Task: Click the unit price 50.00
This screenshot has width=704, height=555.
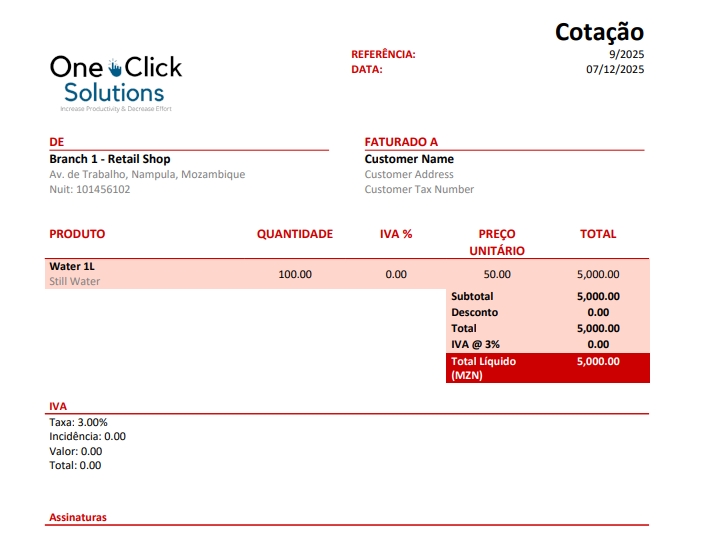Action: (497, 274)
